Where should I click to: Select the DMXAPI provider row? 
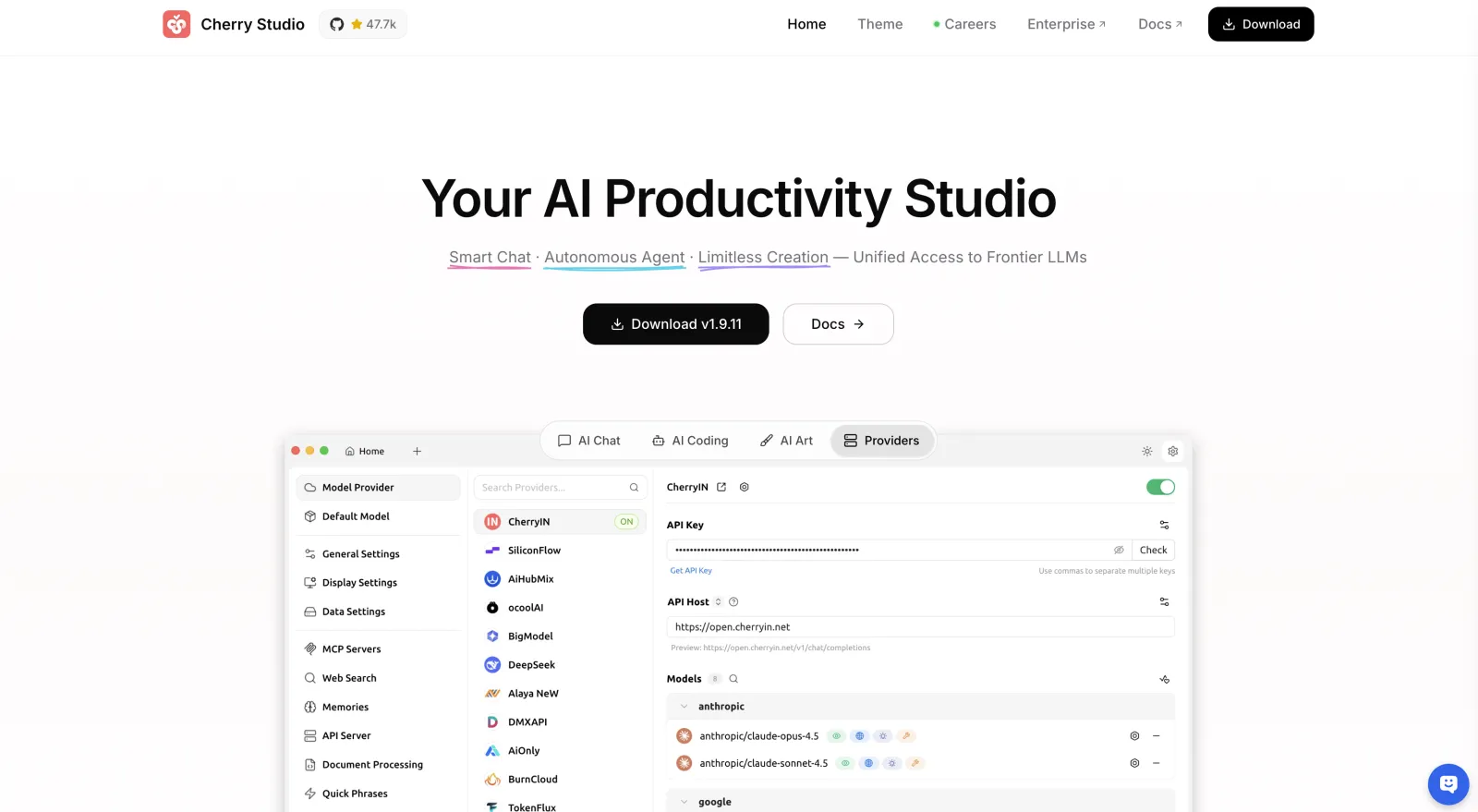click(x=560, y=722)
